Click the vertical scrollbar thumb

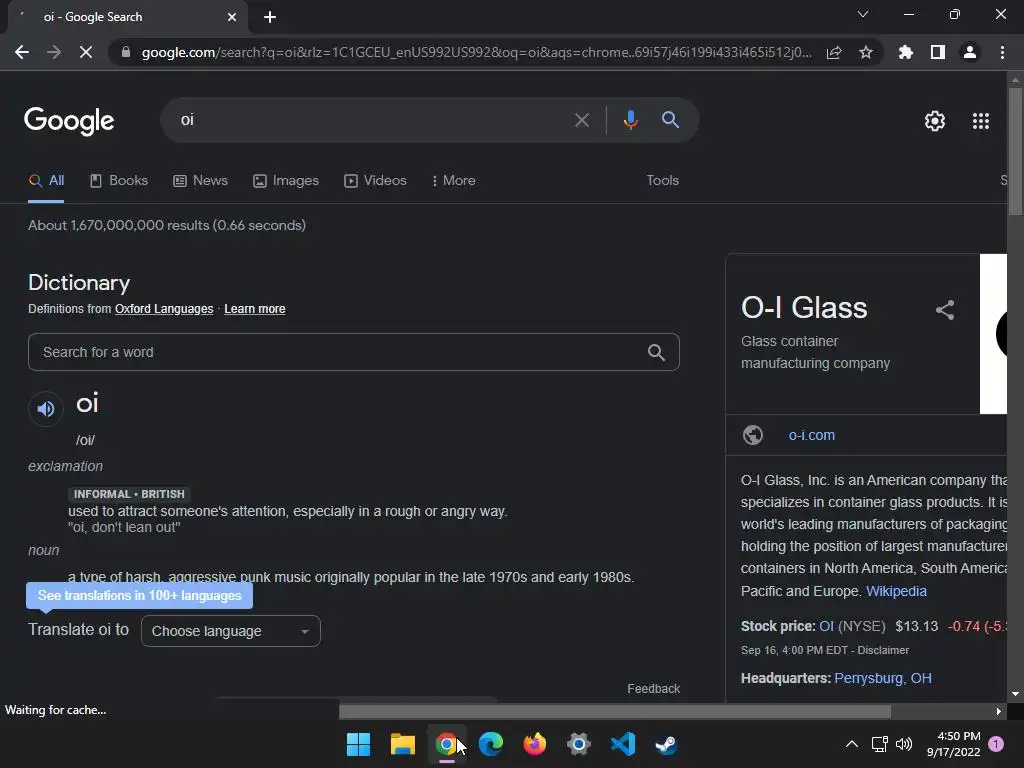(1015, 152)
